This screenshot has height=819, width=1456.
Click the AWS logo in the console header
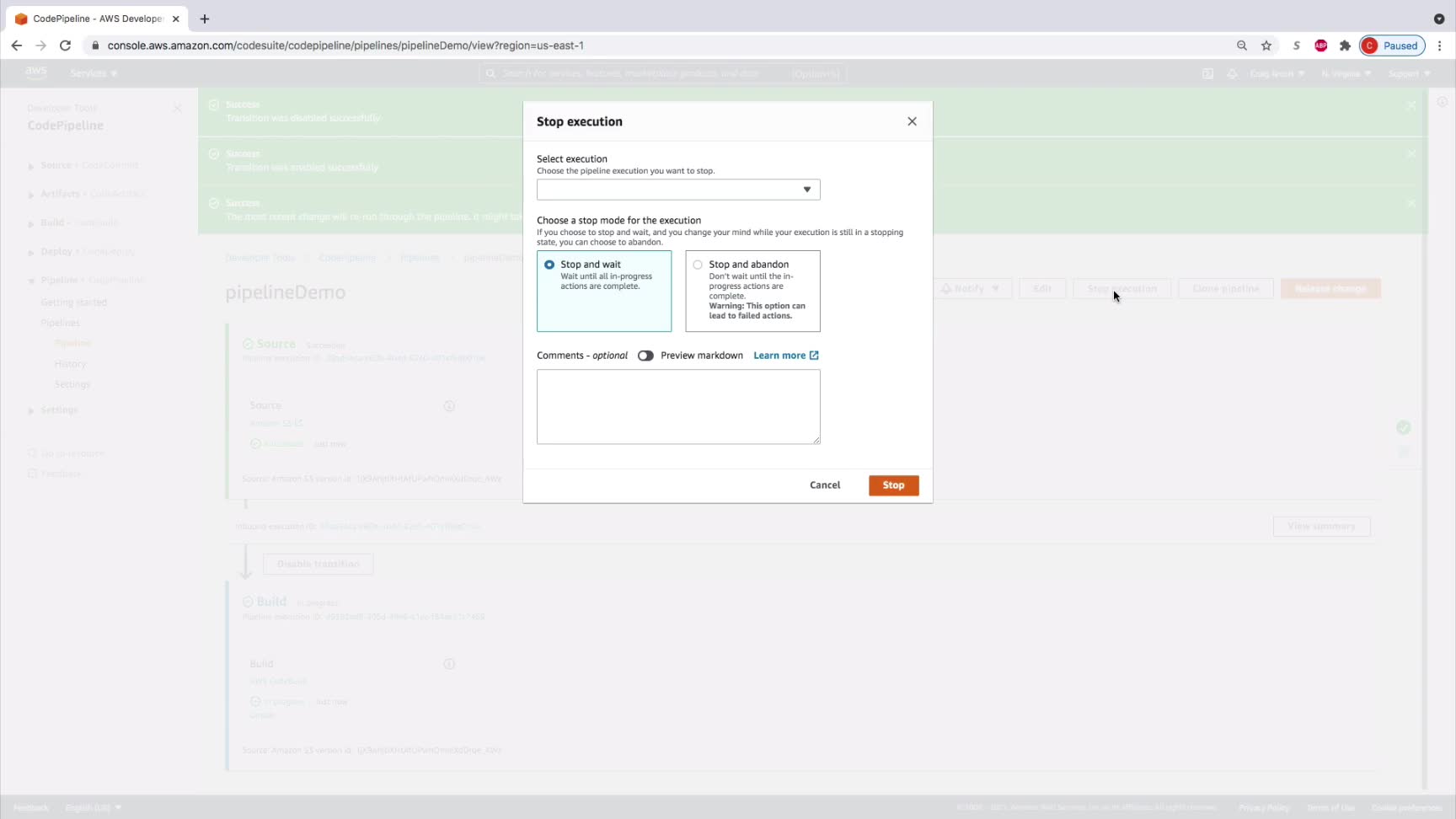(x=36, y=72)
